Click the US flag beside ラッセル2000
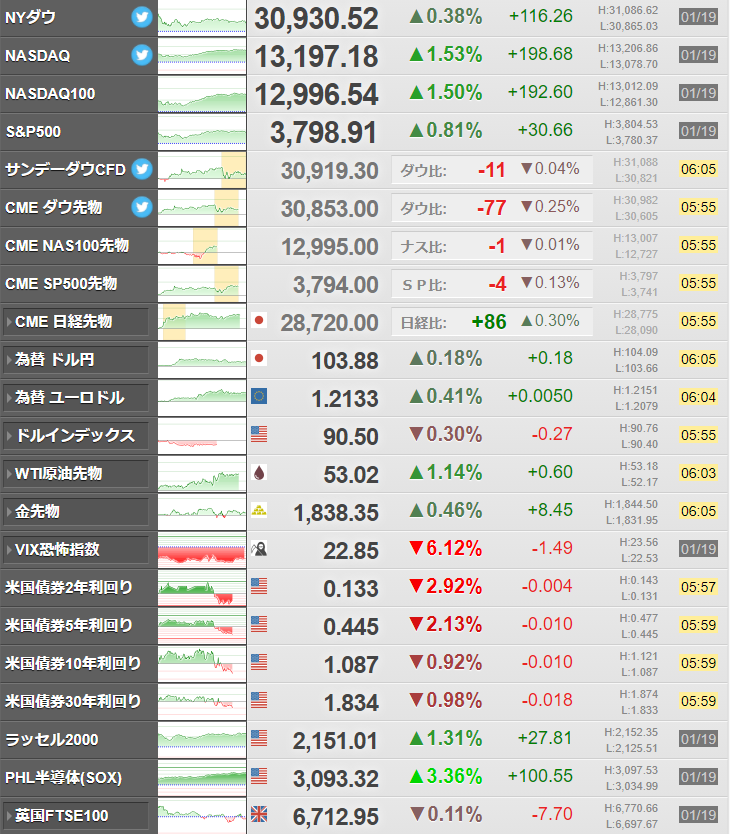Image resolution: width=730 pixels, height=834 pixels. tap(259, 738)
